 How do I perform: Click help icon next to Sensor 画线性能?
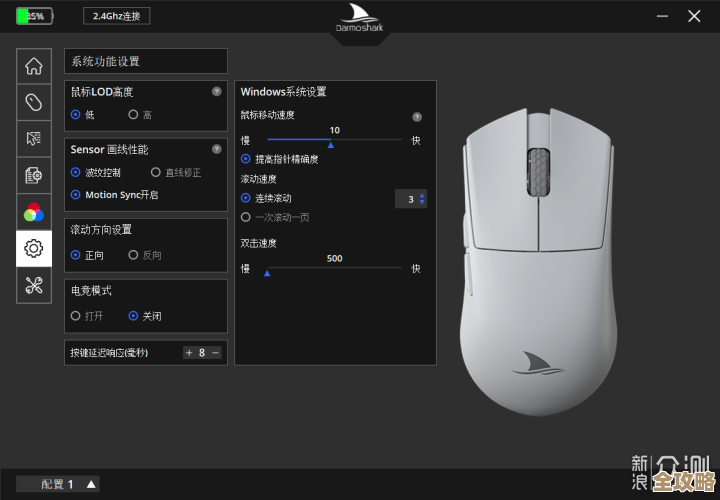click(x=216, y=149)
